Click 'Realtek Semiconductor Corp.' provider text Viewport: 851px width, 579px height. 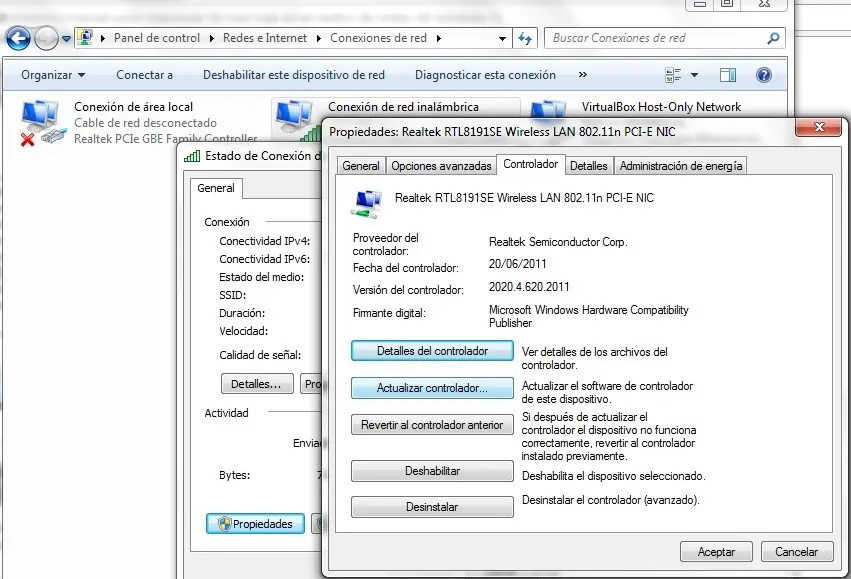pos(558,242)
